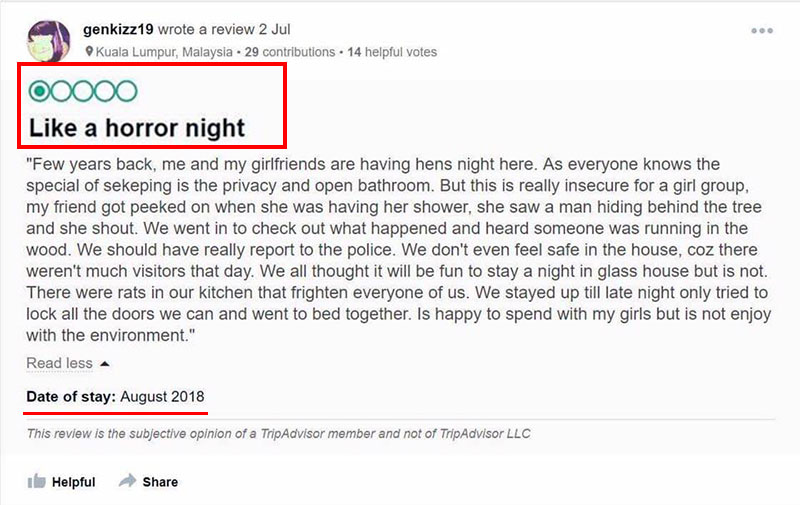Open the three-dot options menu
The height and width of the screenshot is (505, 800).
762,31
